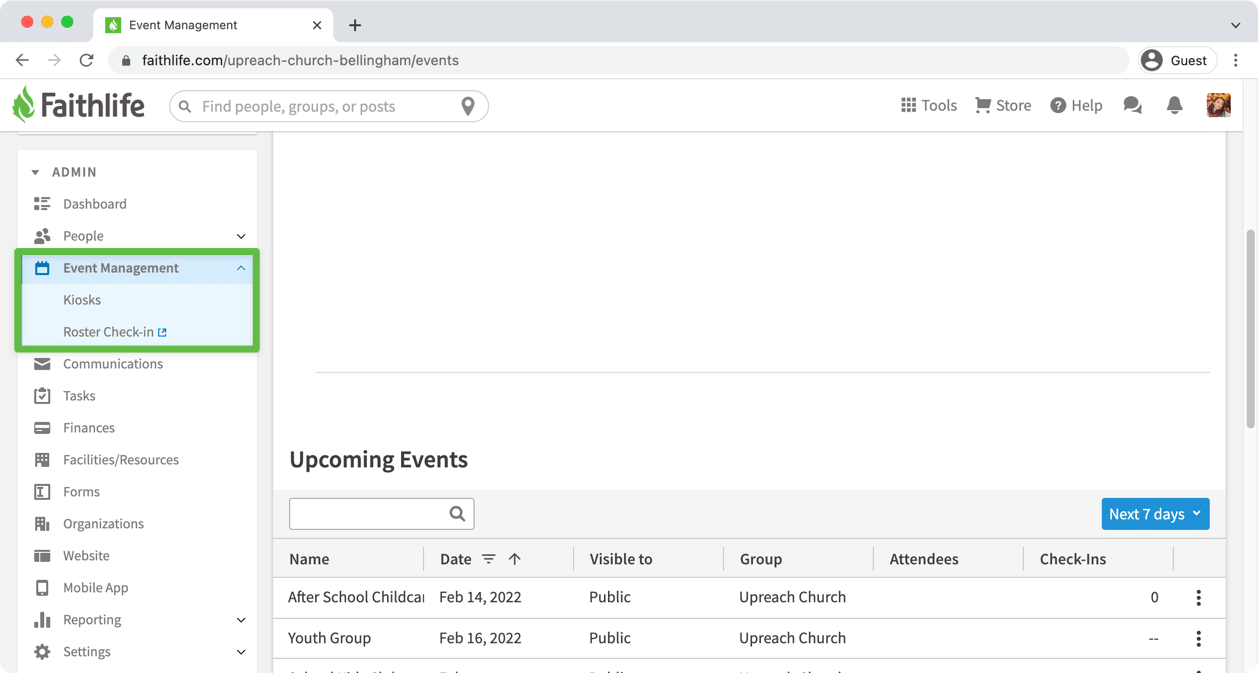Expand the Reporting section chevron
This screenshot has height=673, width=1258.
tap(241, 620)
